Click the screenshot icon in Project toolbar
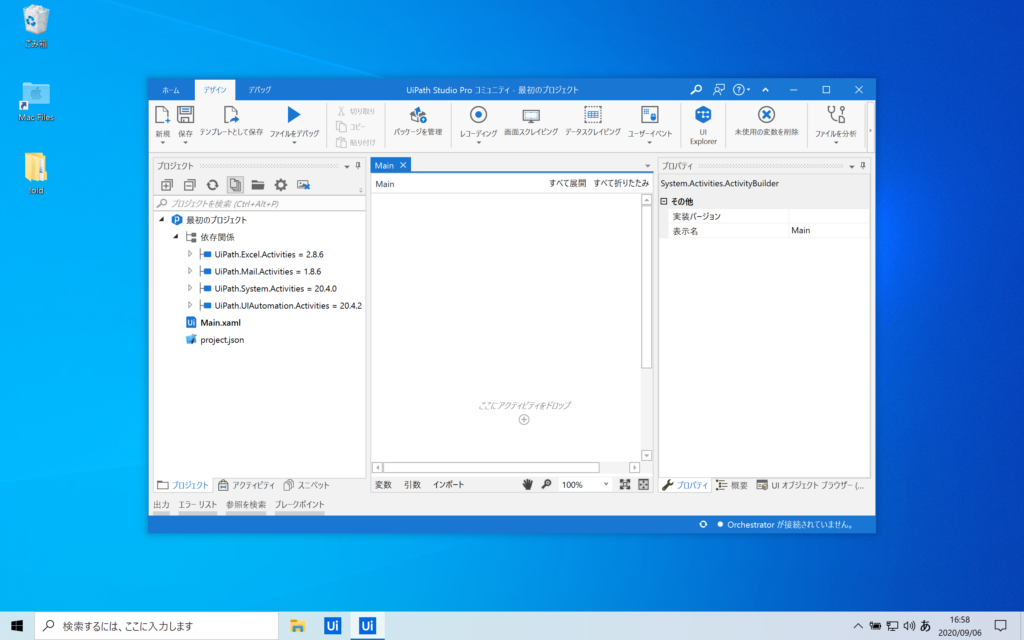The width and height of the screenshot is (1024, 640). coord(303,185)
